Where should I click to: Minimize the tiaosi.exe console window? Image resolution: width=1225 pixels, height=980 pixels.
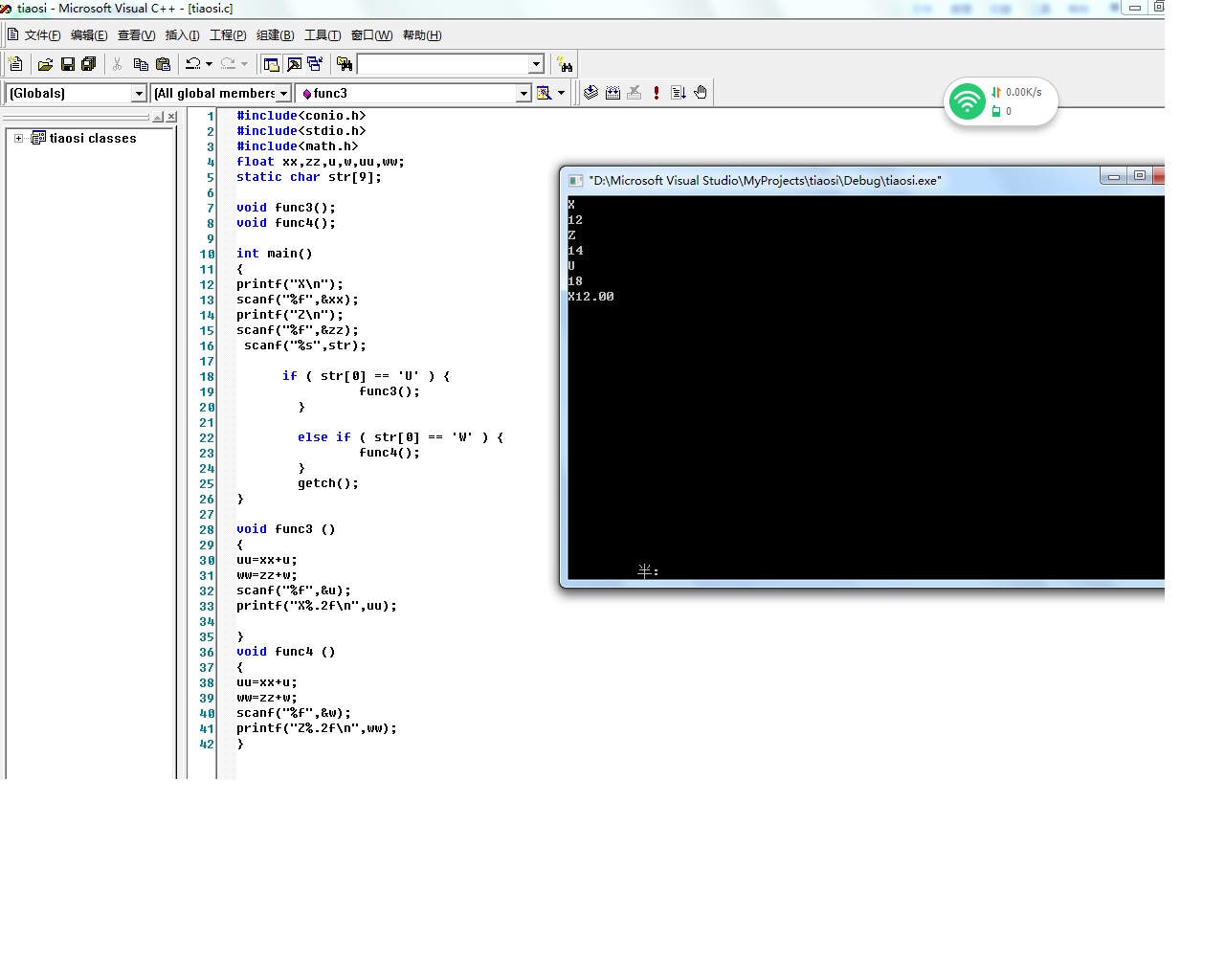click(x=1113, y=176)
